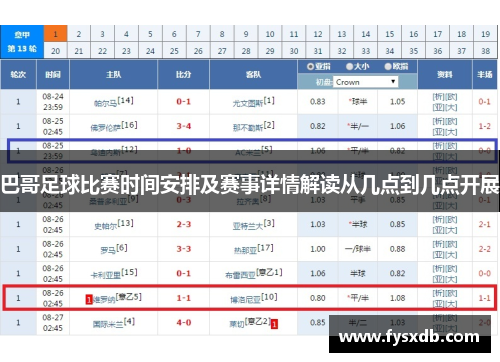Screen dimensions: 500x362
Task: Click the 2-3 score link
Action: coord(183,224)
